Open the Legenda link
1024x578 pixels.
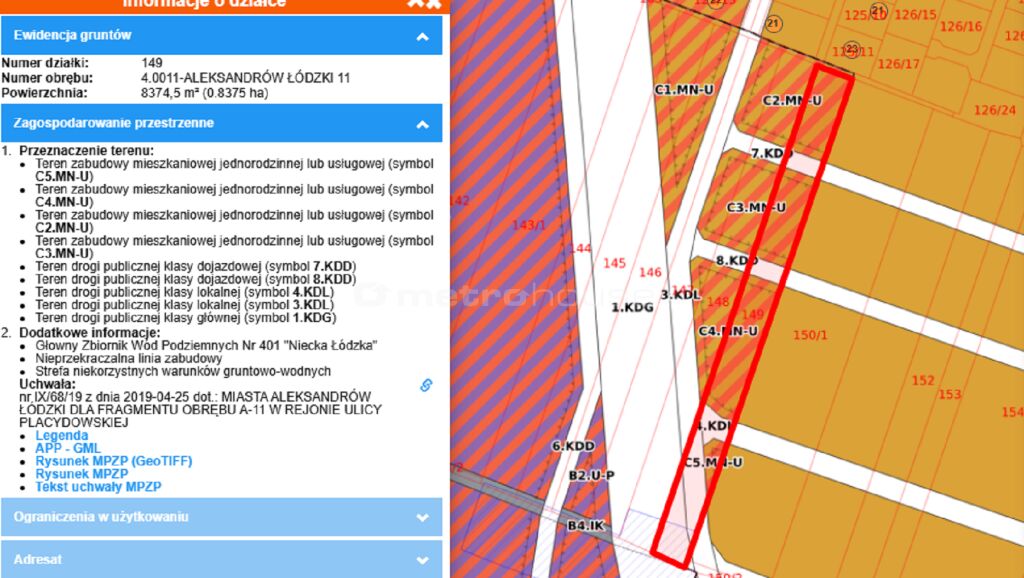coord(61,436)
